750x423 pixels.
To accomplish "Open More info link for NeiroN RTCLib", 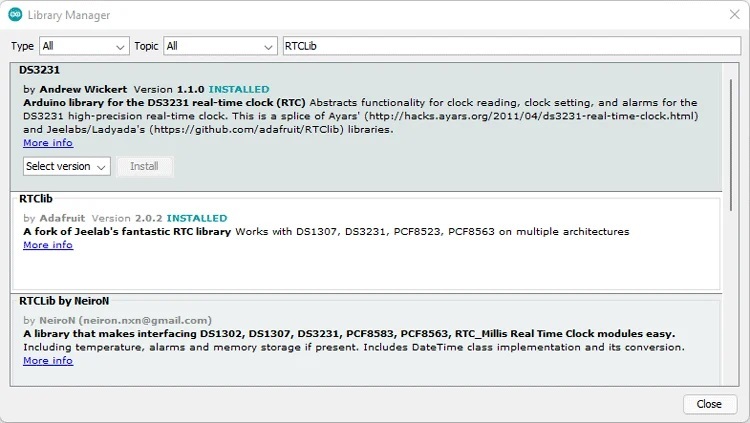I will tap(48, 360).
